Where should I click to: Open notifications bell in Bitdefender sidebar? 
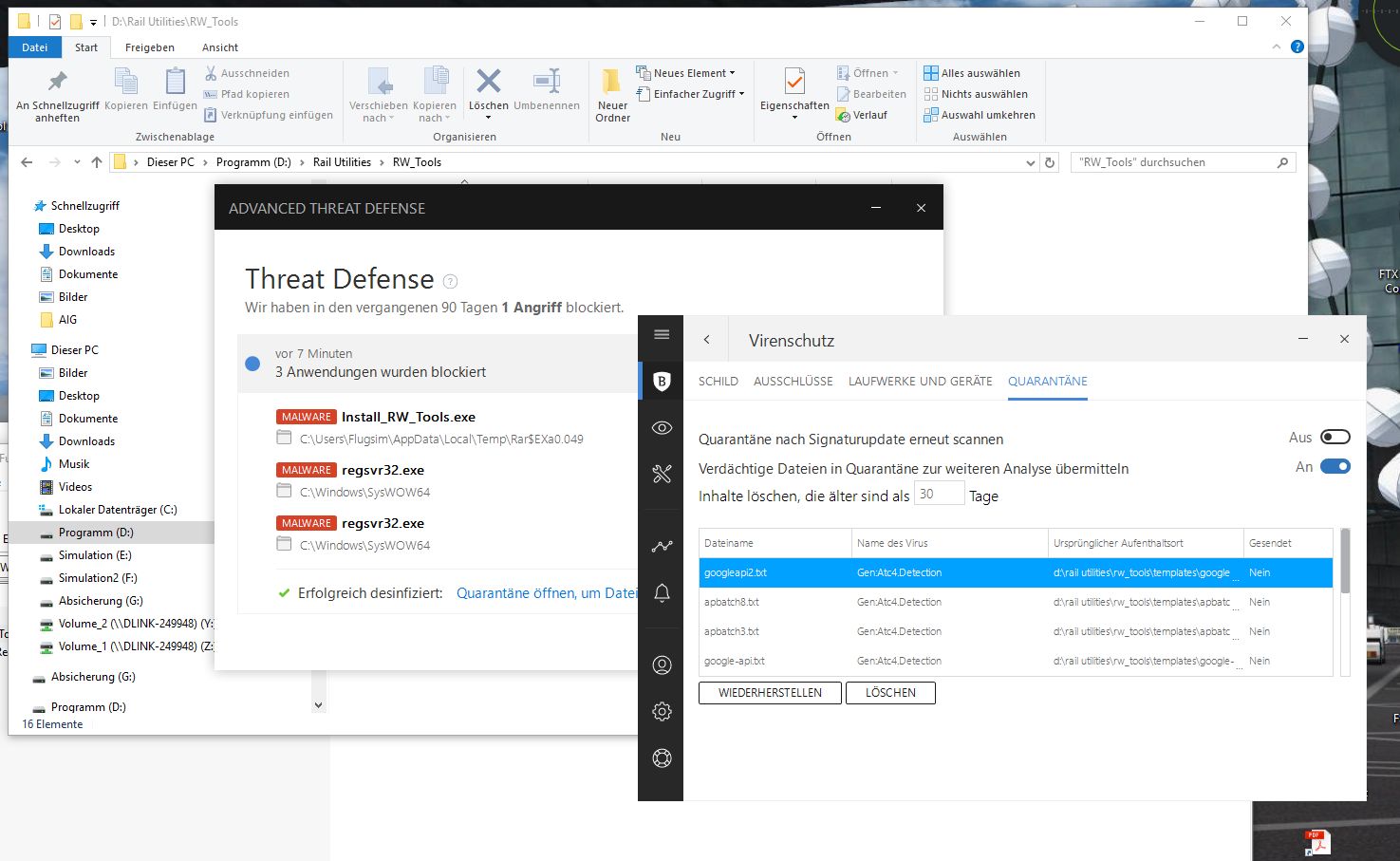(x=662, y=593)
